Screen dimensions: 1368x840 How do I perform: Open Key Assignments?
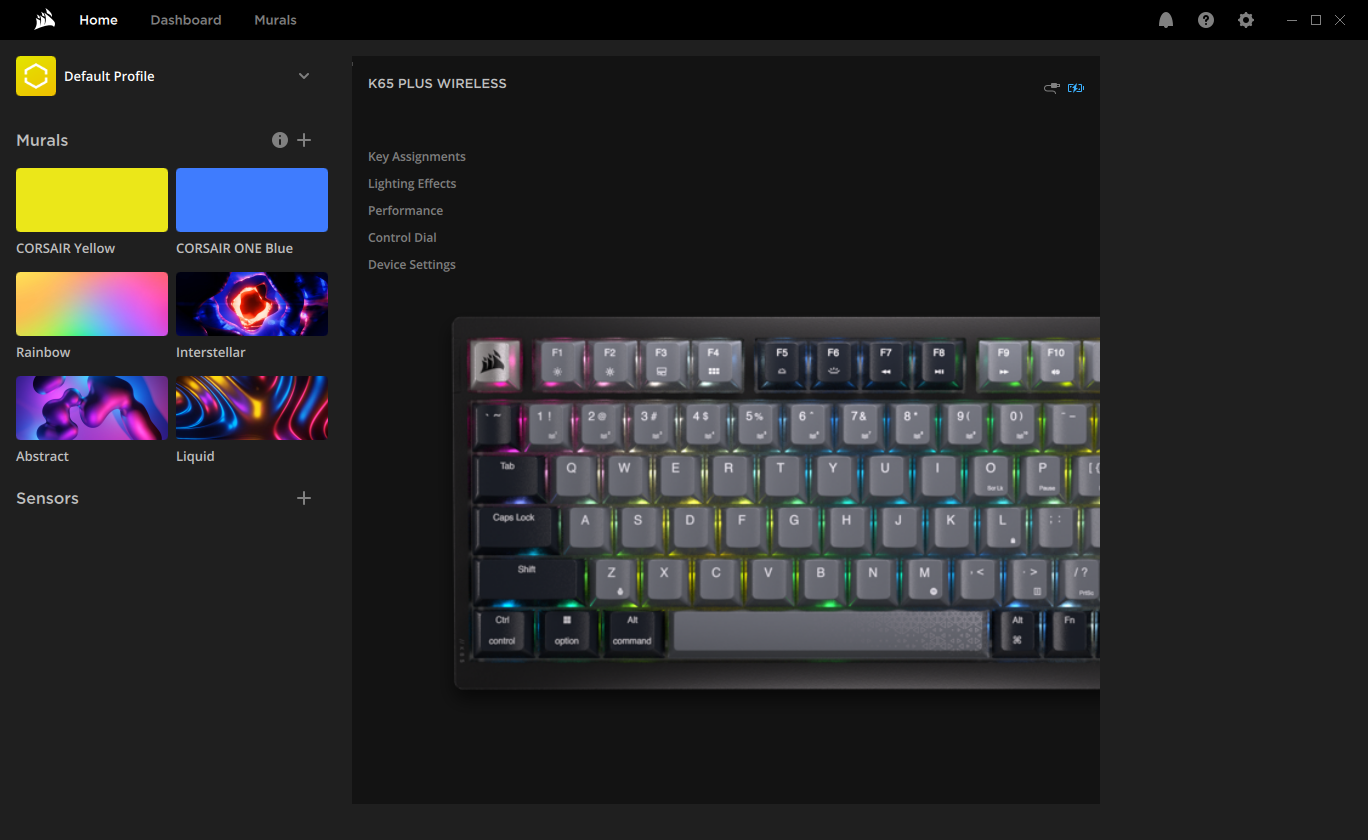(417, 157)
